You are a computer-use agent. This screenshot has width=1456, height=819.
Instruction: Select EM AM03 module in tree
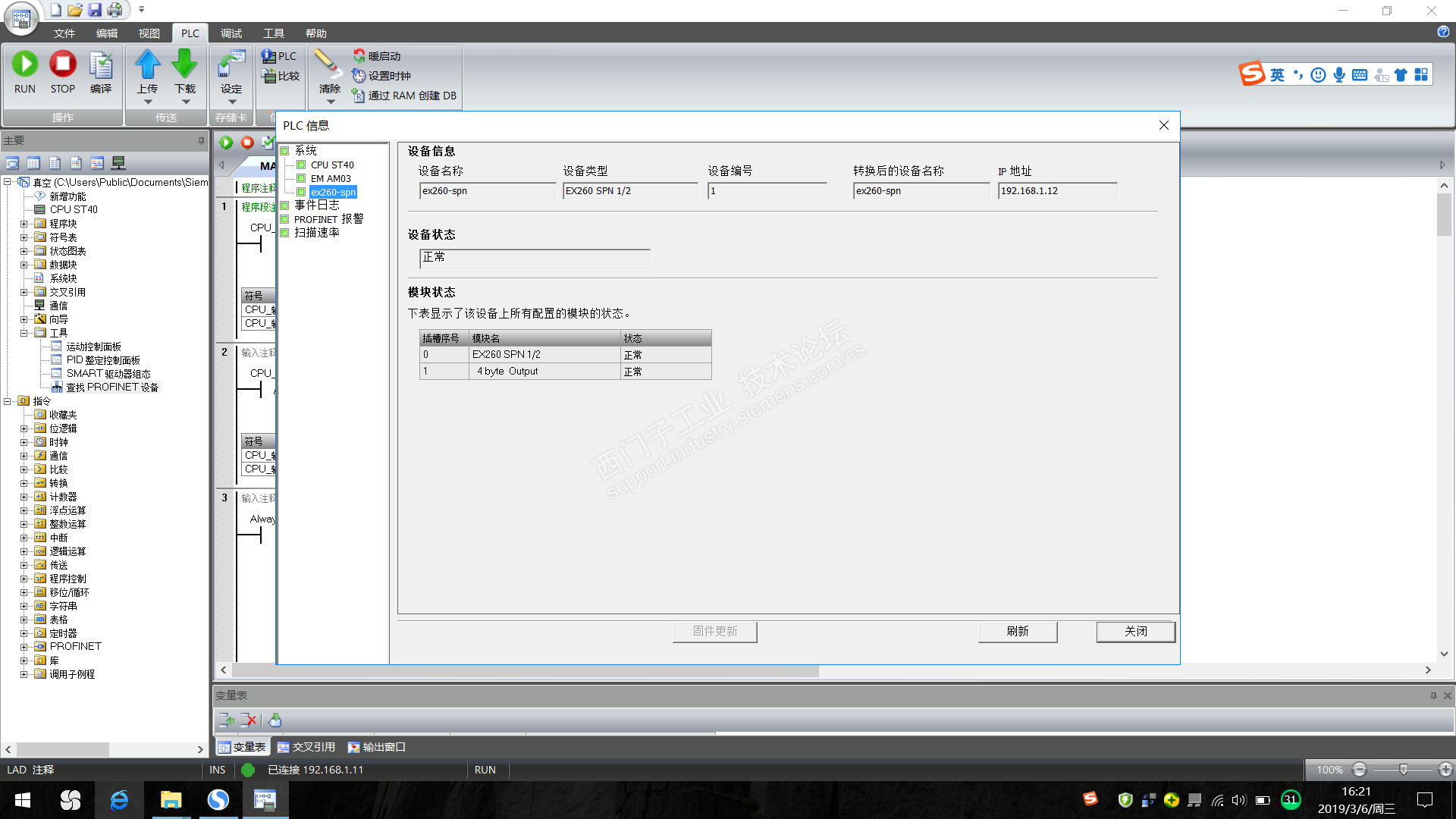[x=331, y=179]
